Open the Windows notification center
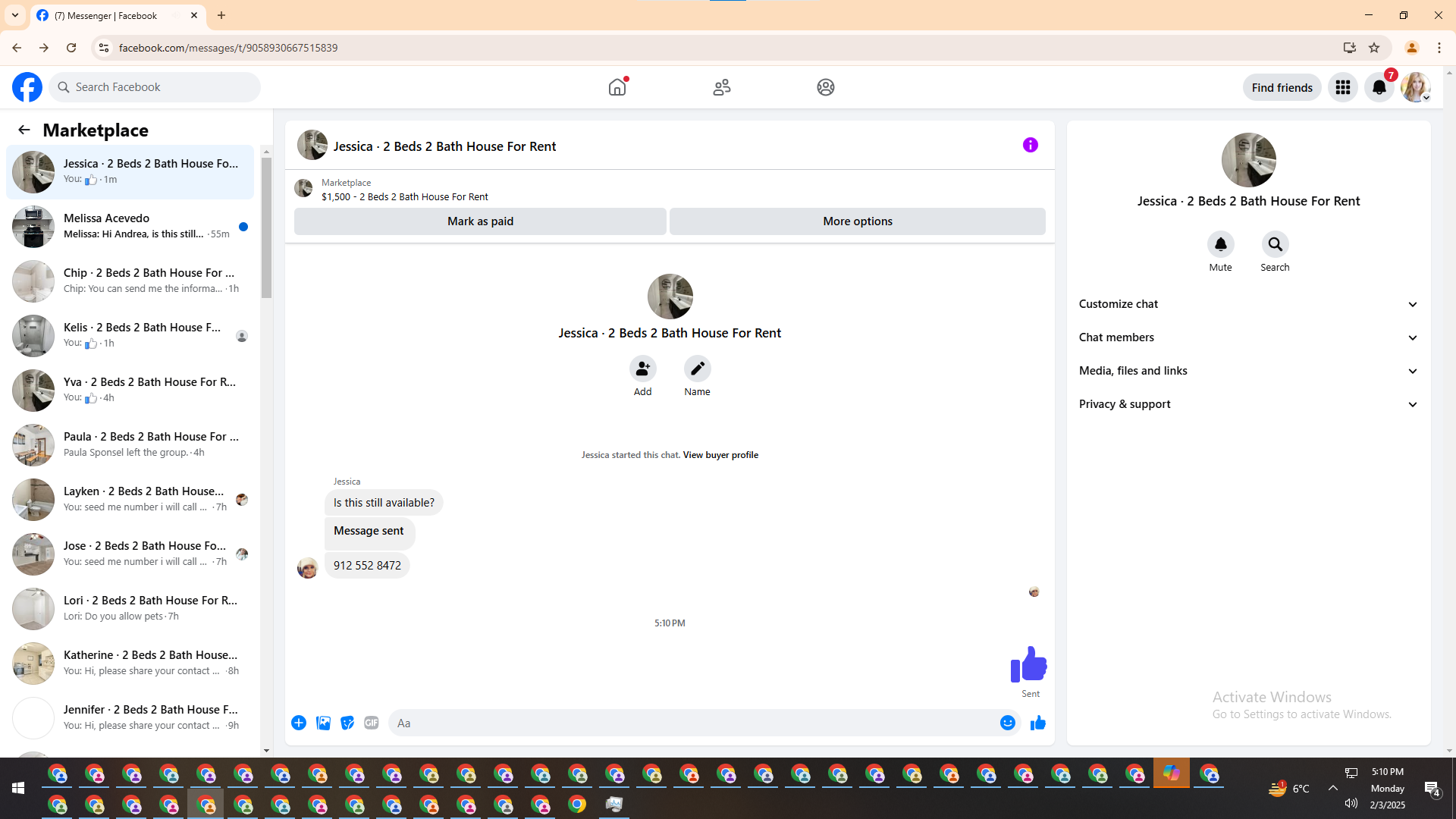 1432,789
